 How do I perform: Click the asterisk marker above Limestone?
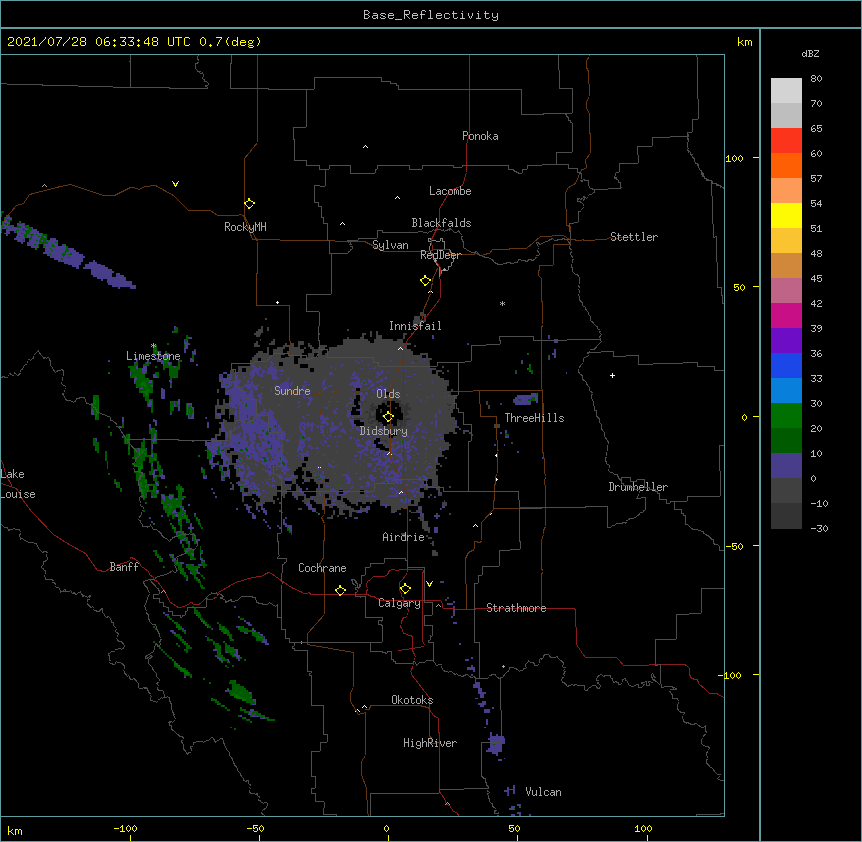154,346
